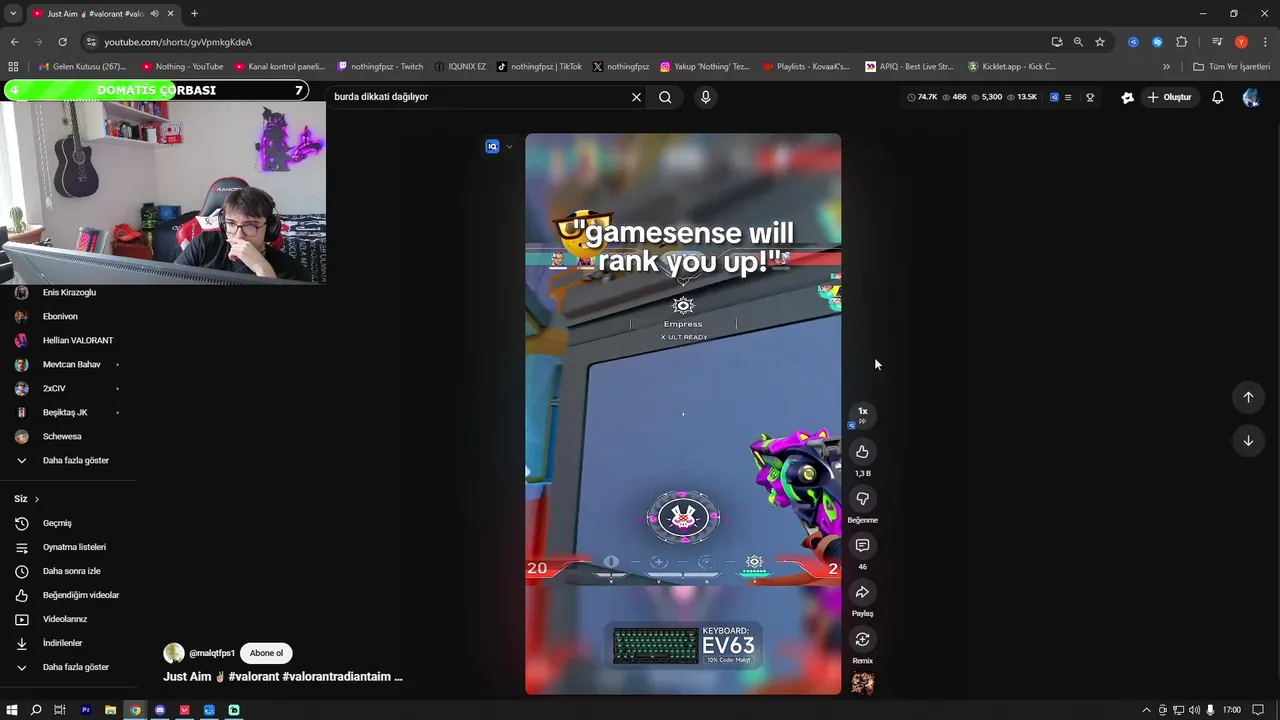Open the YouTube account avatar menu
Screen dimensions: 1280x720
[1251, 97]
